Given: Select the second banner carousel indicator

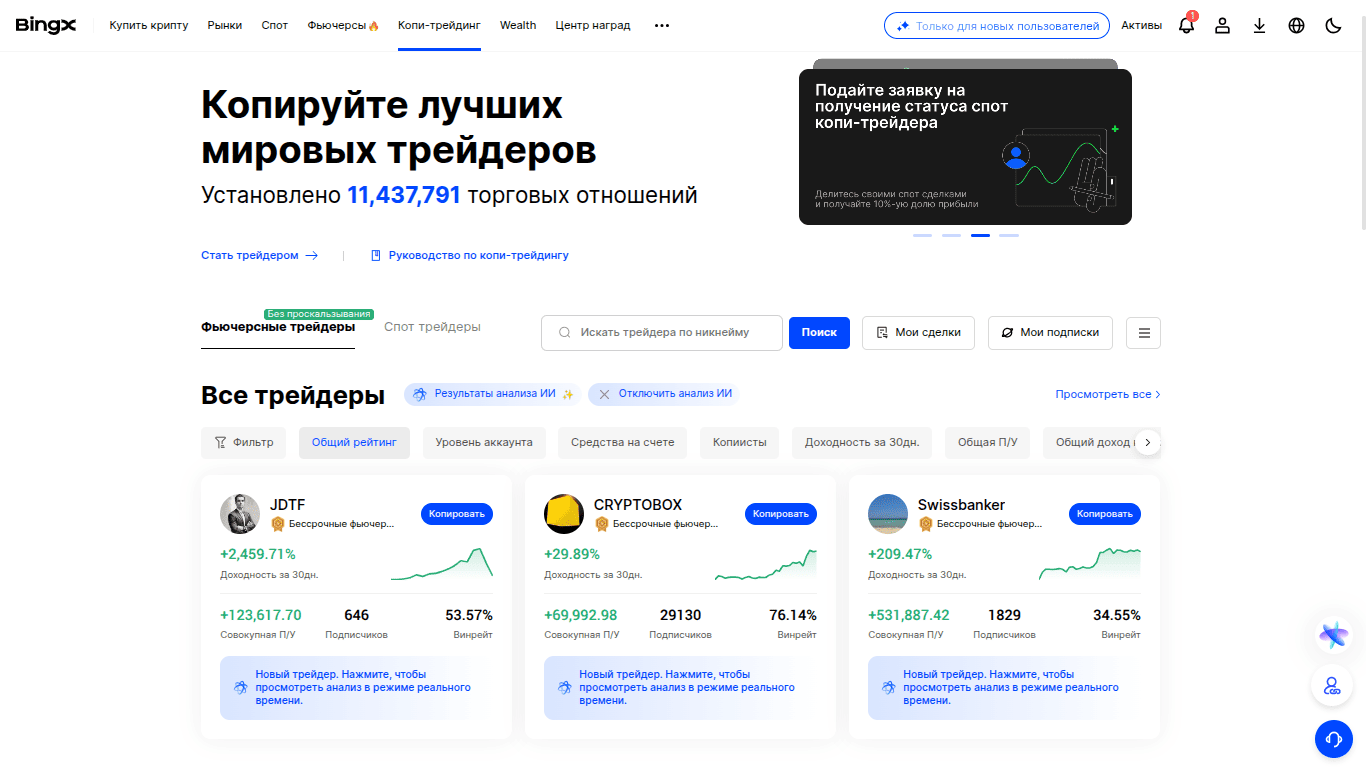Looking at the screenshot, I should [x=951, y=236].
